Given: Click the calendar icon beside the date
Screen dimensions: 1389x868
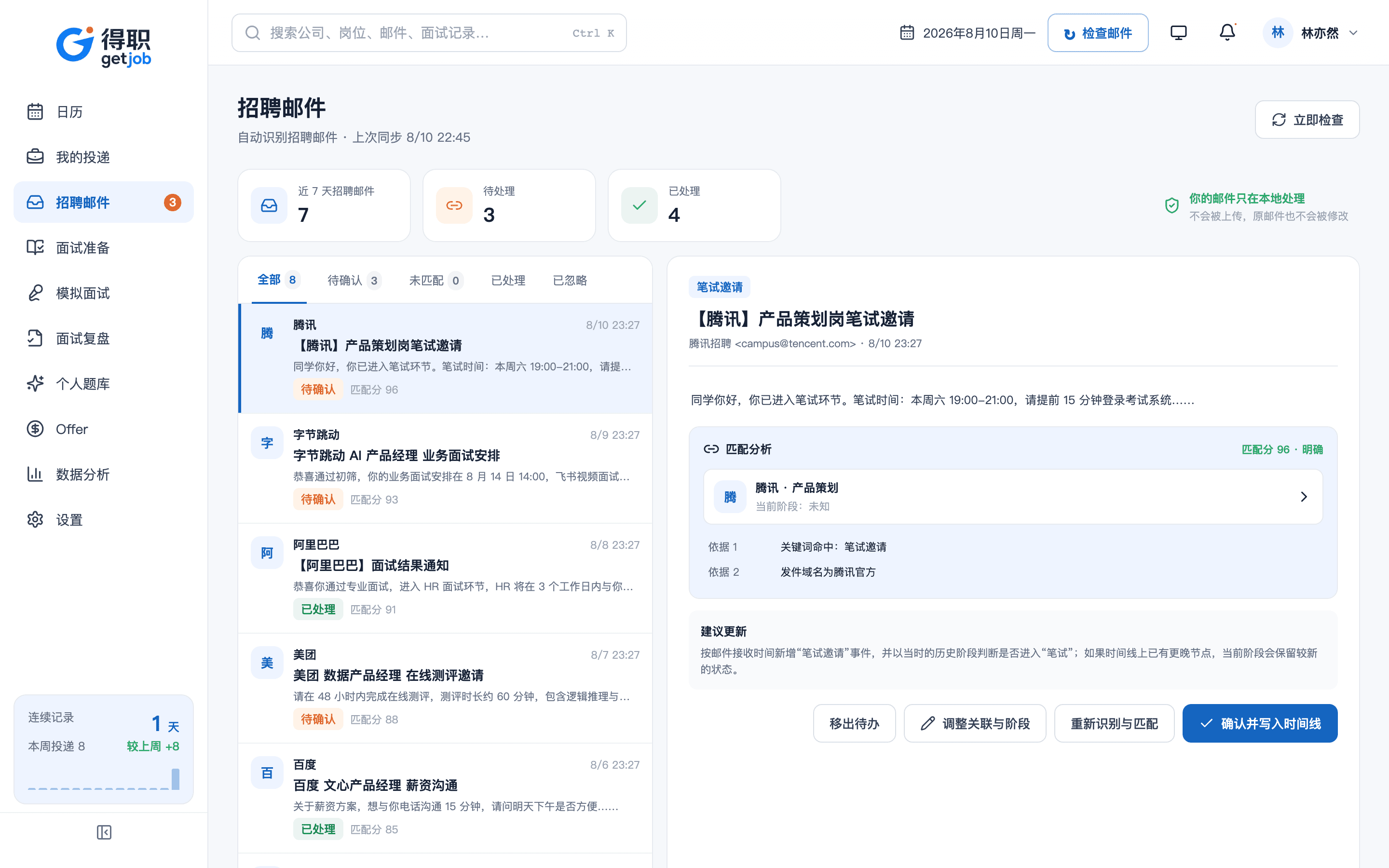Looking at the screenshot, I should [907, 33].
